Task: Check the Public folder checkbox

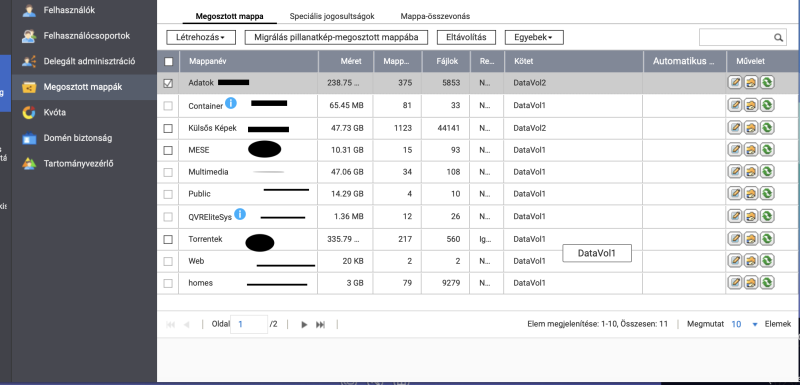Action: (x=168, y=194)
